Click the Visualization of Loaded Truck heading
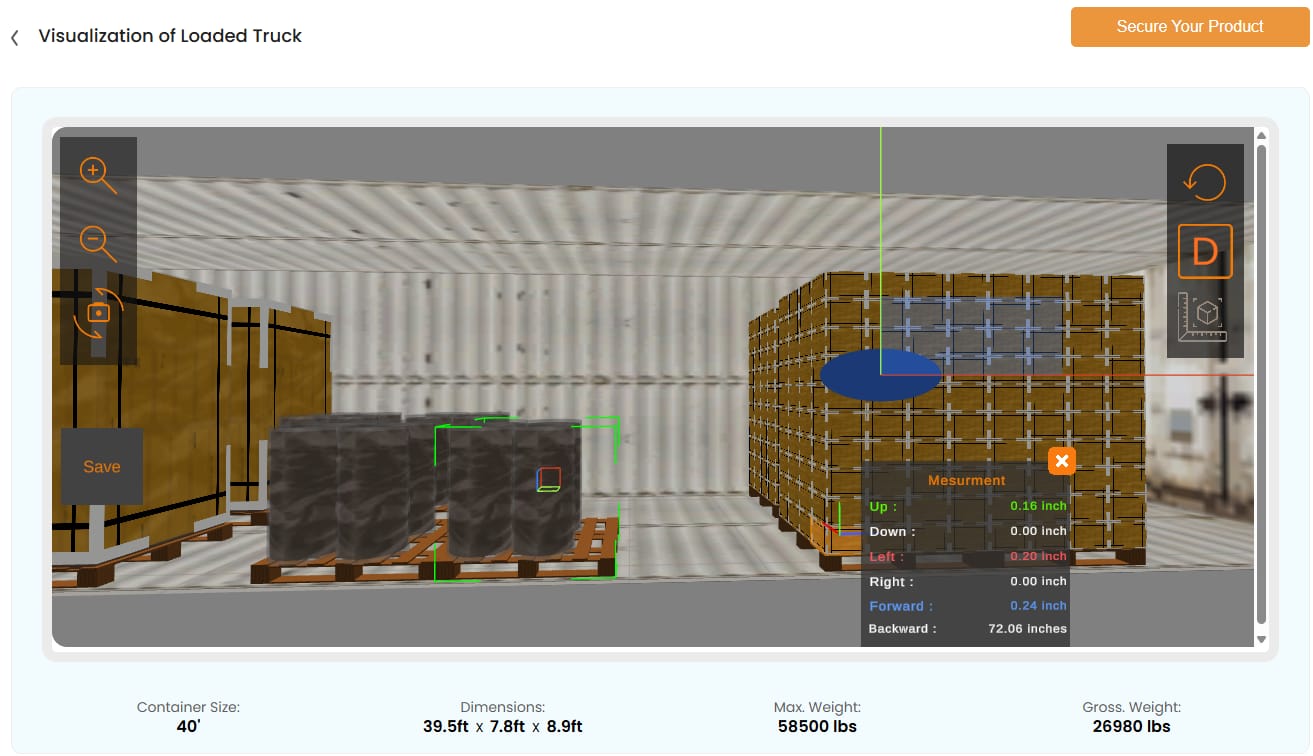Image resolution: width=1313 pixels, height=756 pixels. 170,36
